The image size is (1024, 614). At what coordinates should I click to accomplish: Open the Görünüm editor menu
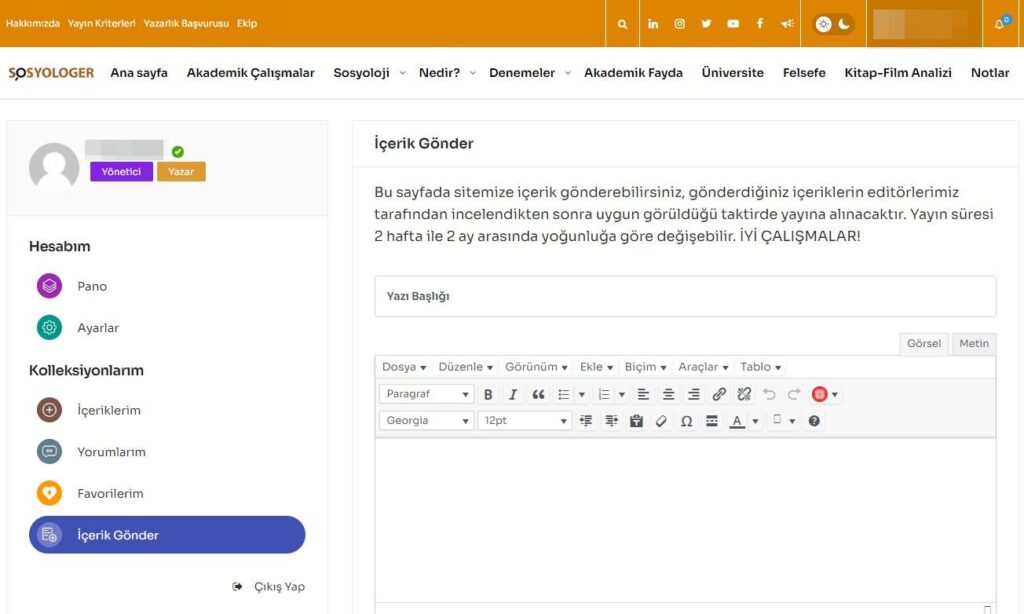point(536,367)
